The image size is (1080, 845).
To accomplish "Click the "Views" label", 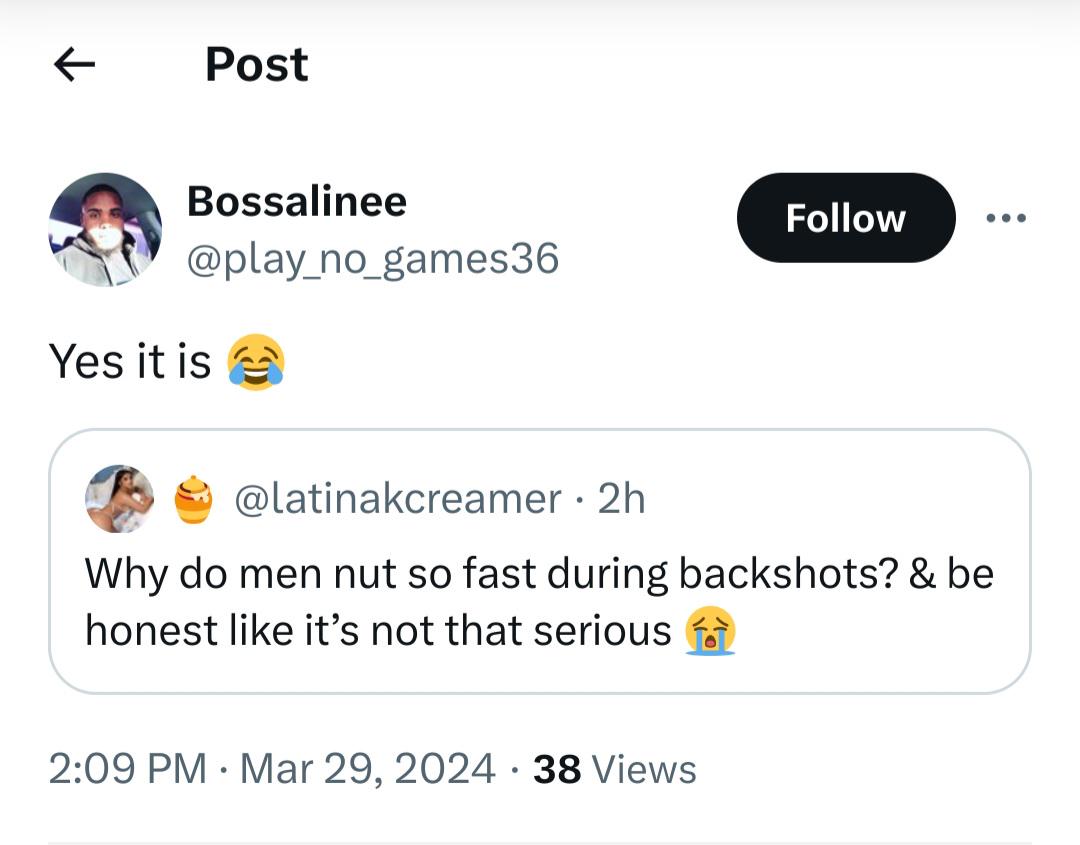I will pos(644,769).
